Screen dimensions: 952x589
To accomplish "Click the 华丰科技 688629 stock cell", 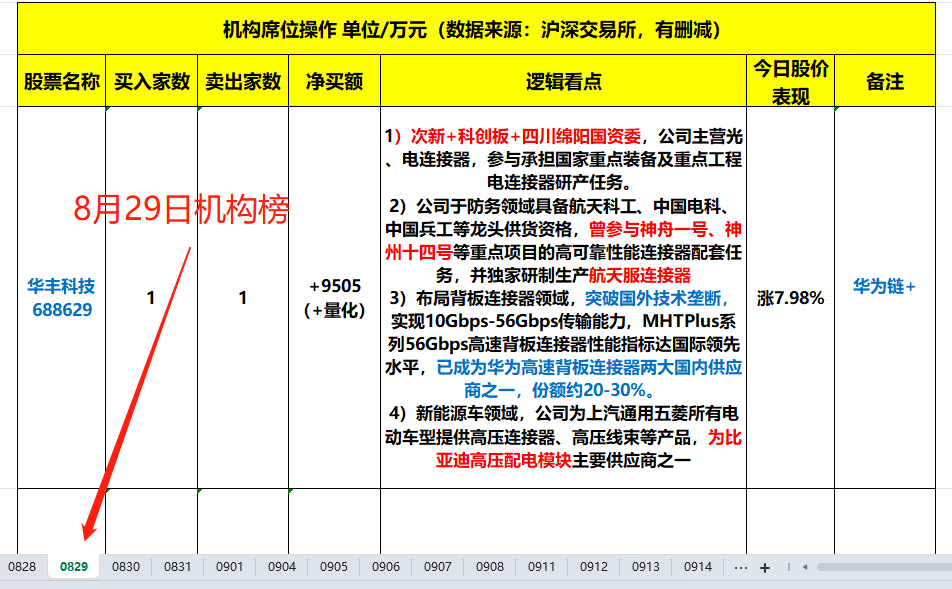I will pyautogui.click(x=61, y=298).
